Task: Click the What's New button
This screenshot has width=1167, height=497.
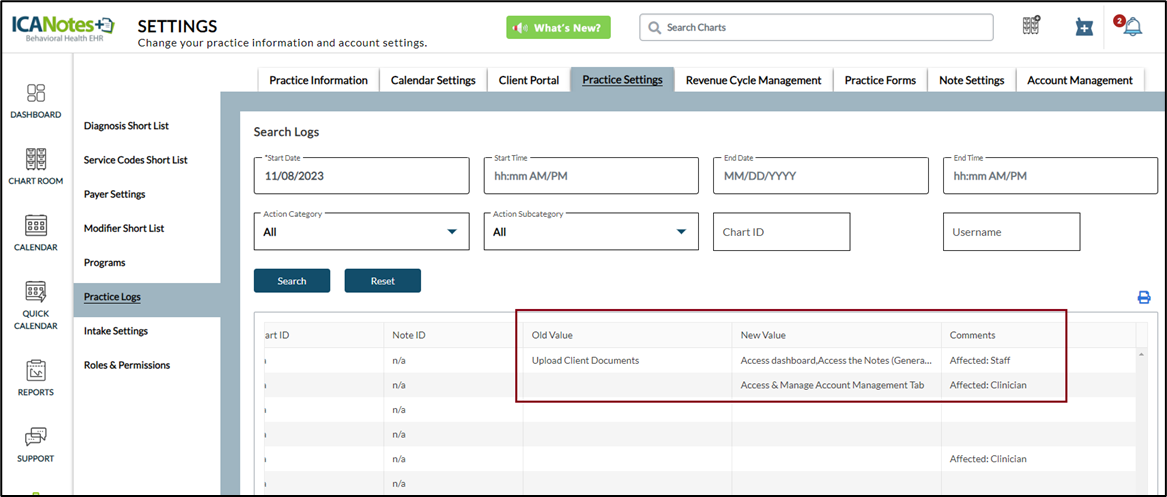Action: (x=558, y=28)
